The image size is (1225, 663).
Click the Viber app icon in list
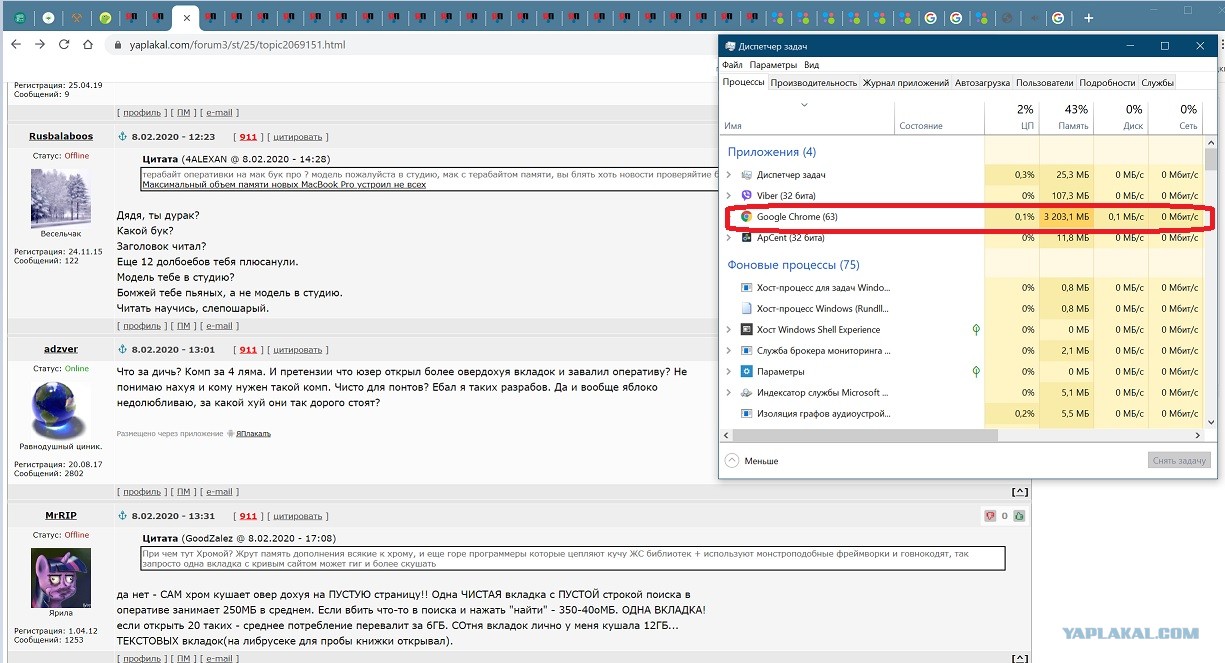(x=746, y=196)
